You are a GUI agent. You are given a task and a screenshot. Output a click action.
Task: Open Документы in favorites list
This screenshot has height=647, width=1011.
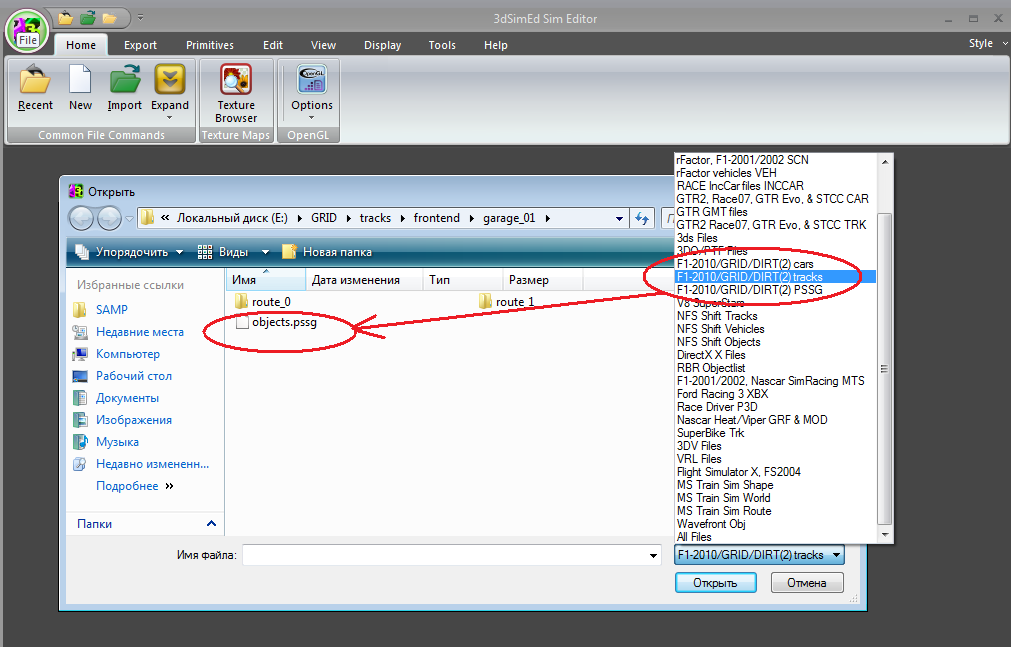tap(127, 398)
